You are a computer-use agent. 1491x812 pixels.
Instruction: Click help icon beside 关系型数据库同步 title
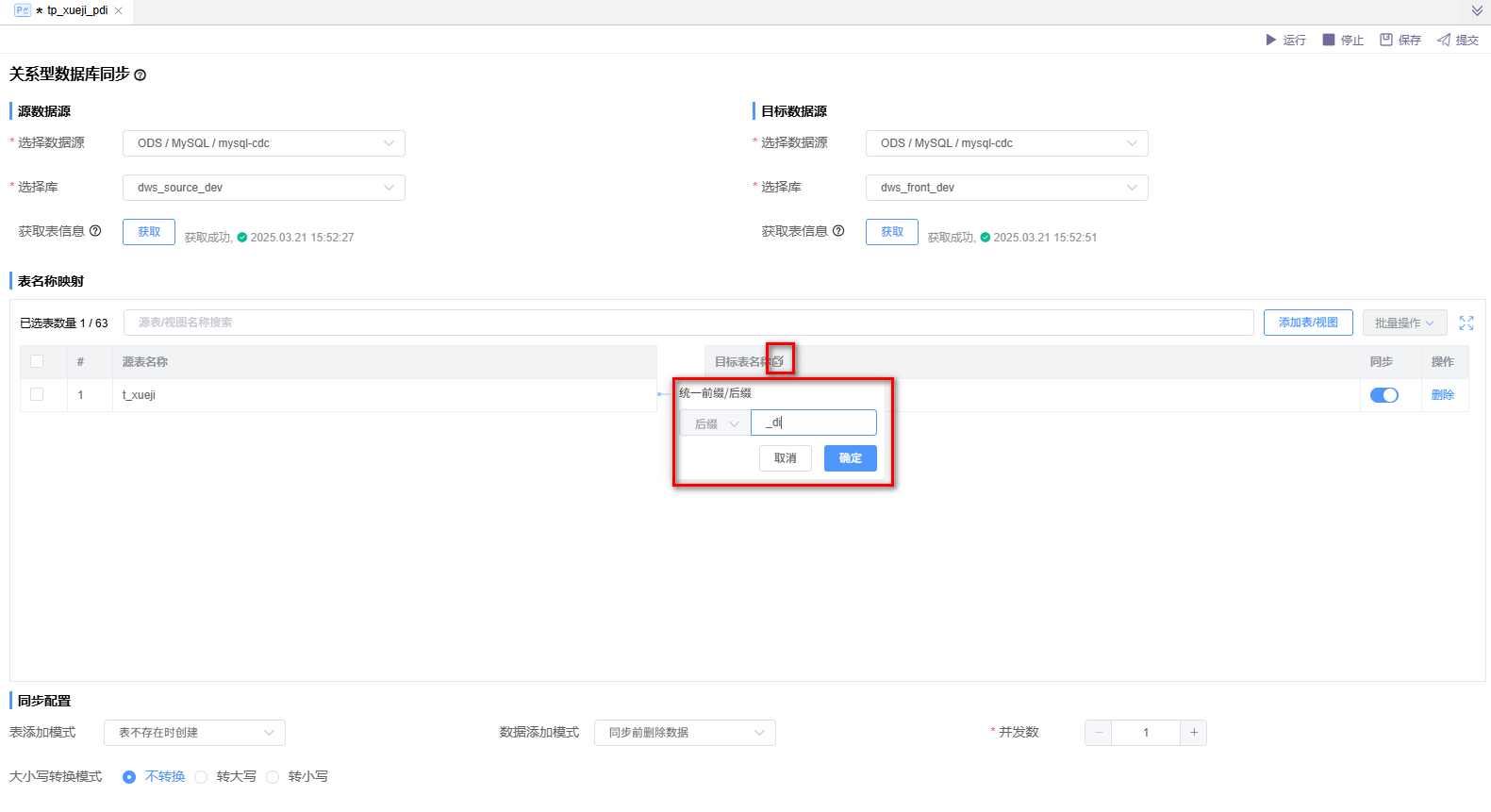141,75
